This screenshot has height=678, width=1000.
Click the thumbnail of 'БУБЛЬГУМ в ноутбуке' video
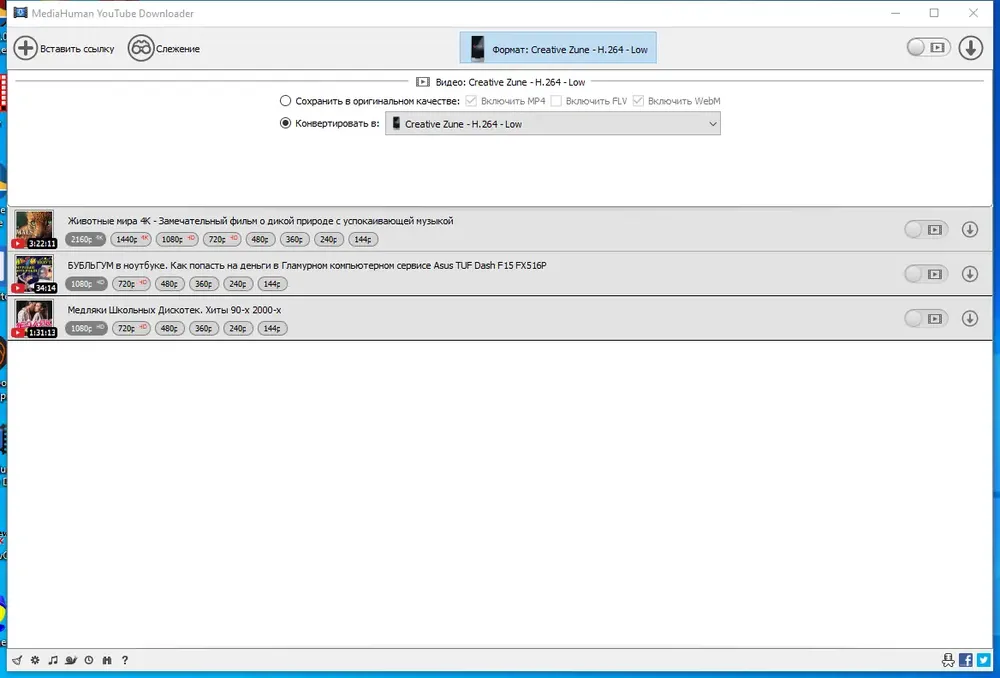pyautogui.click(x=34, y=274)
